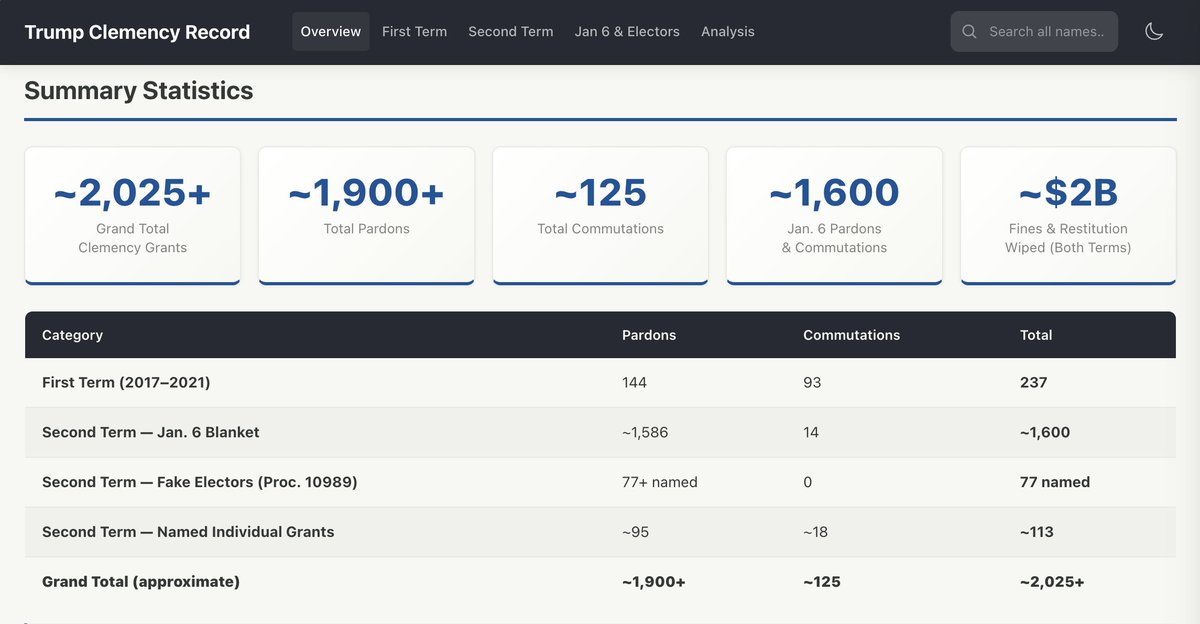
Task: Click the ~95 pardons cell
Action: point(635,532)
